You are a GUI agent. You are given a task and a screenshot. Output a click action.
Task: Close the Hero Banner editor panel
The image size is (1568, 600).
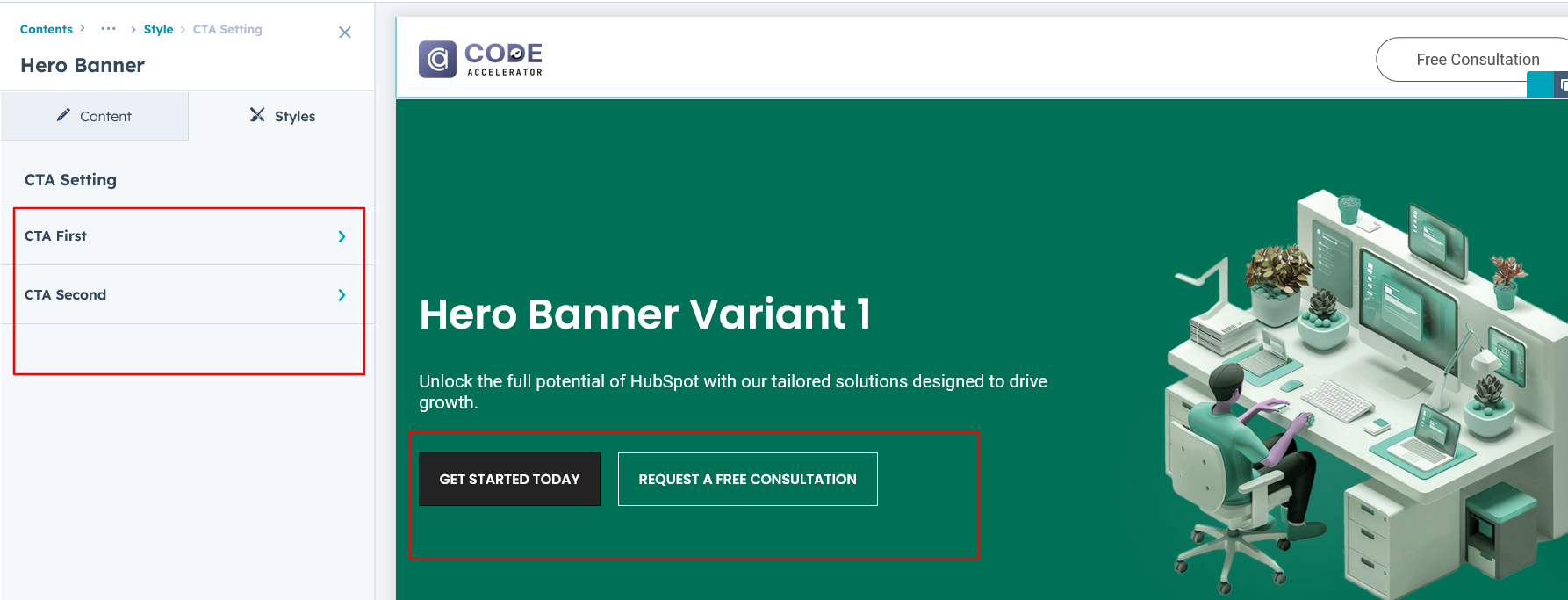click(x=345, y=33)
